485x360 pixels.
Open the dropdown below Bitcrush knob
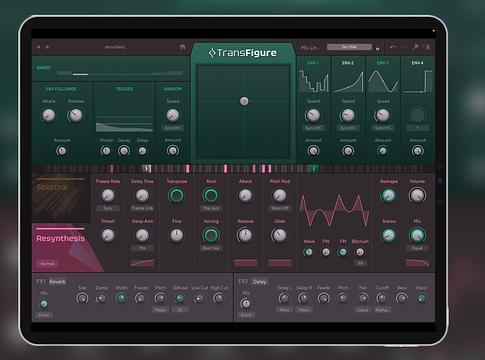[360, 263]
